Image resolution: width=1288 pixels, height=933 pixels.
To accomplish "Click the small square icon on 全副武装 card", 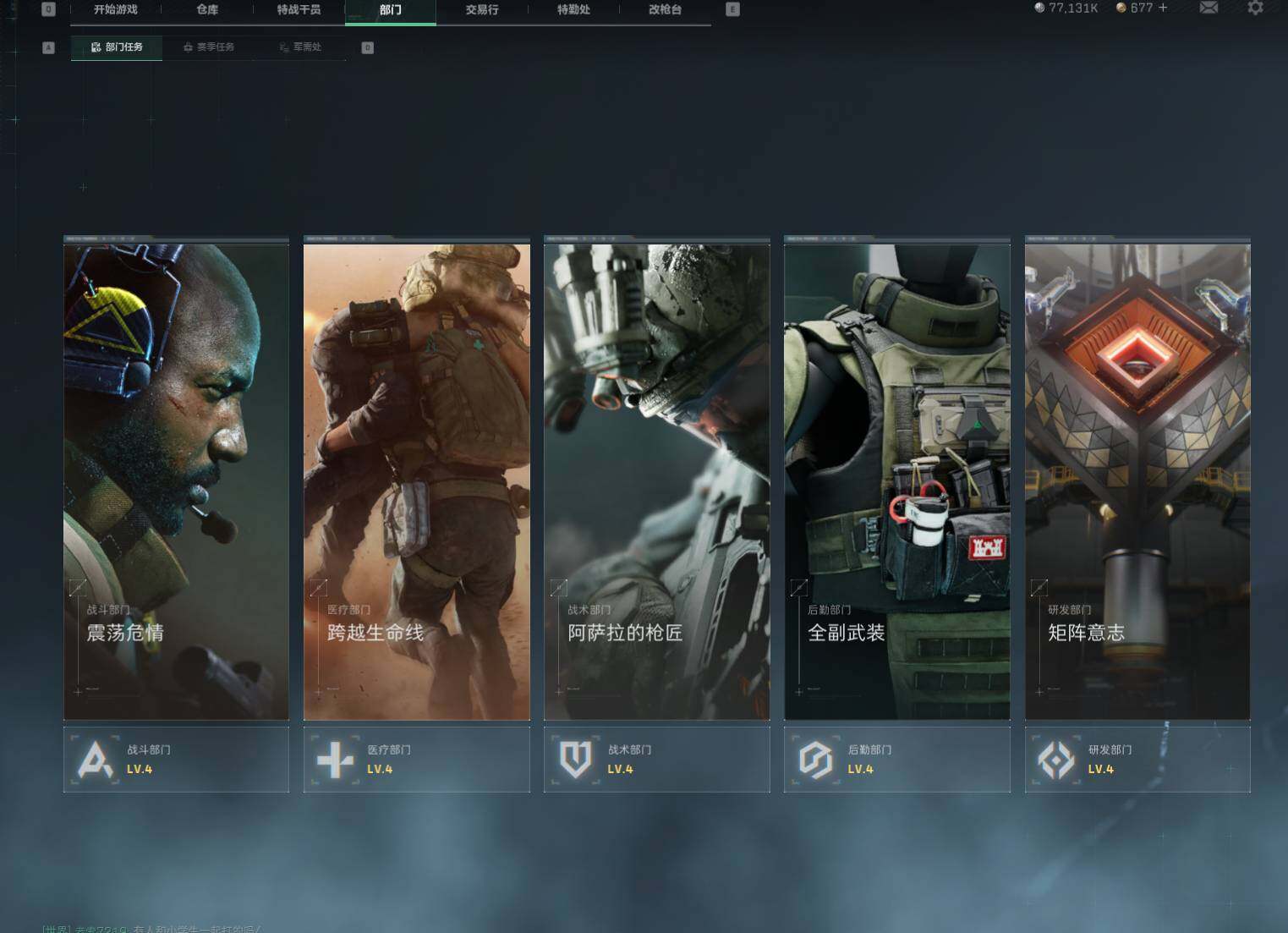I will (x=798, y=587).
